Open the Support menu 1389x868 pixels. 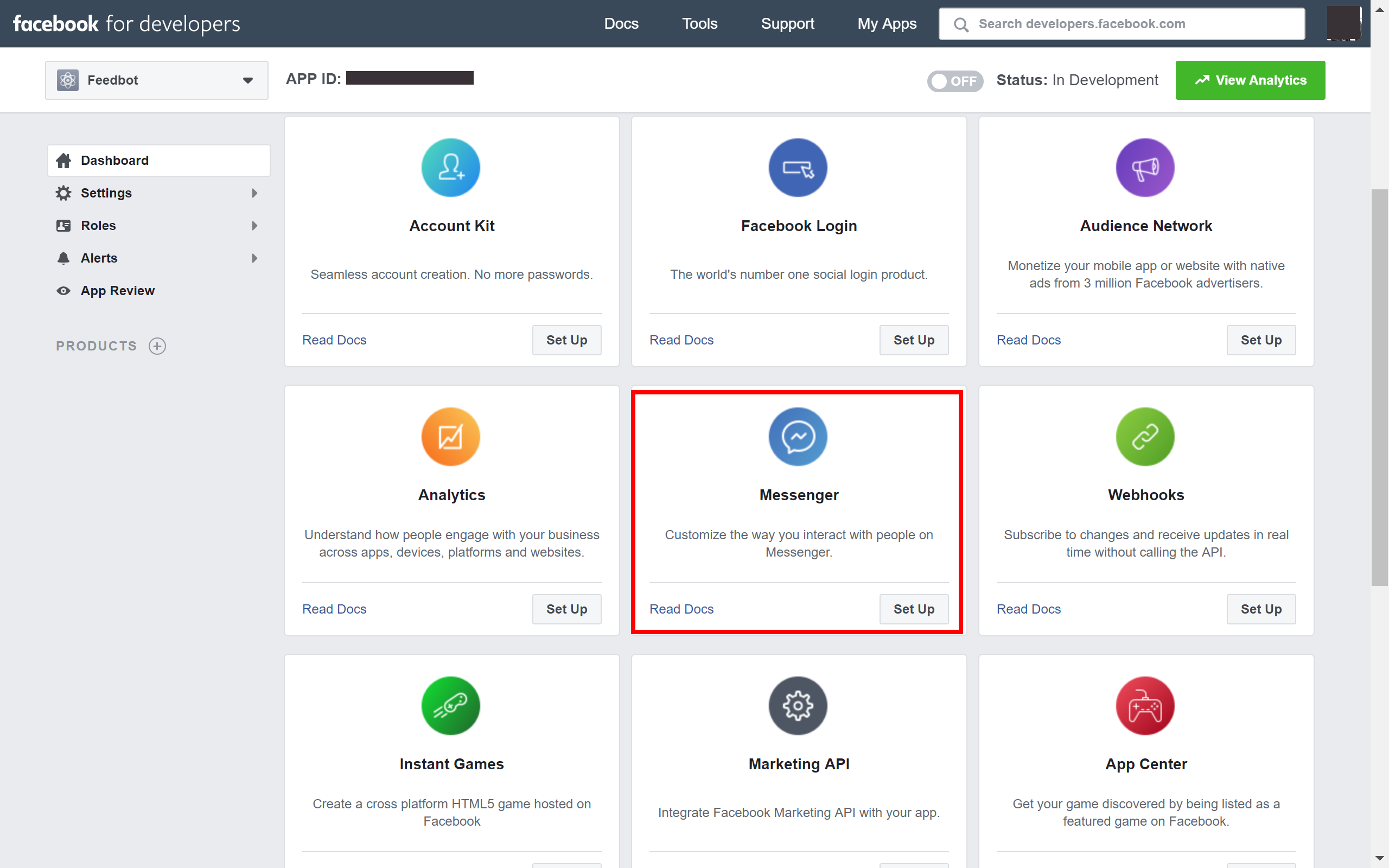[787, 23]
